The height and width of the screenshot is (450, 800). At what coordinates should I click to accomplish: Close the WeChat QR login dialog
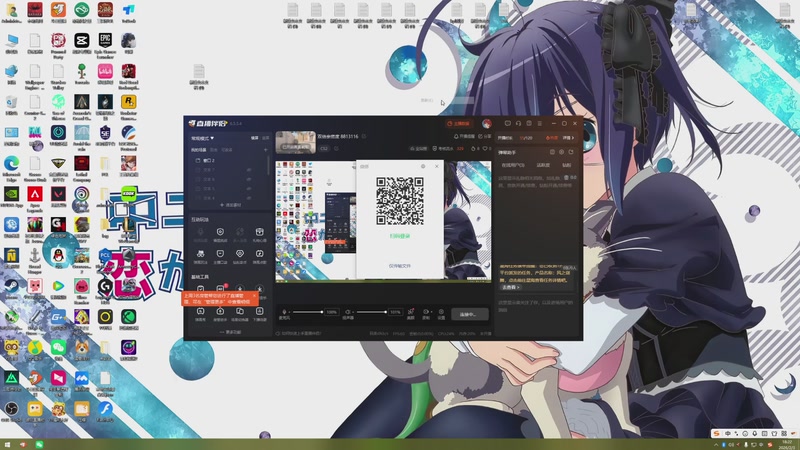437,166
